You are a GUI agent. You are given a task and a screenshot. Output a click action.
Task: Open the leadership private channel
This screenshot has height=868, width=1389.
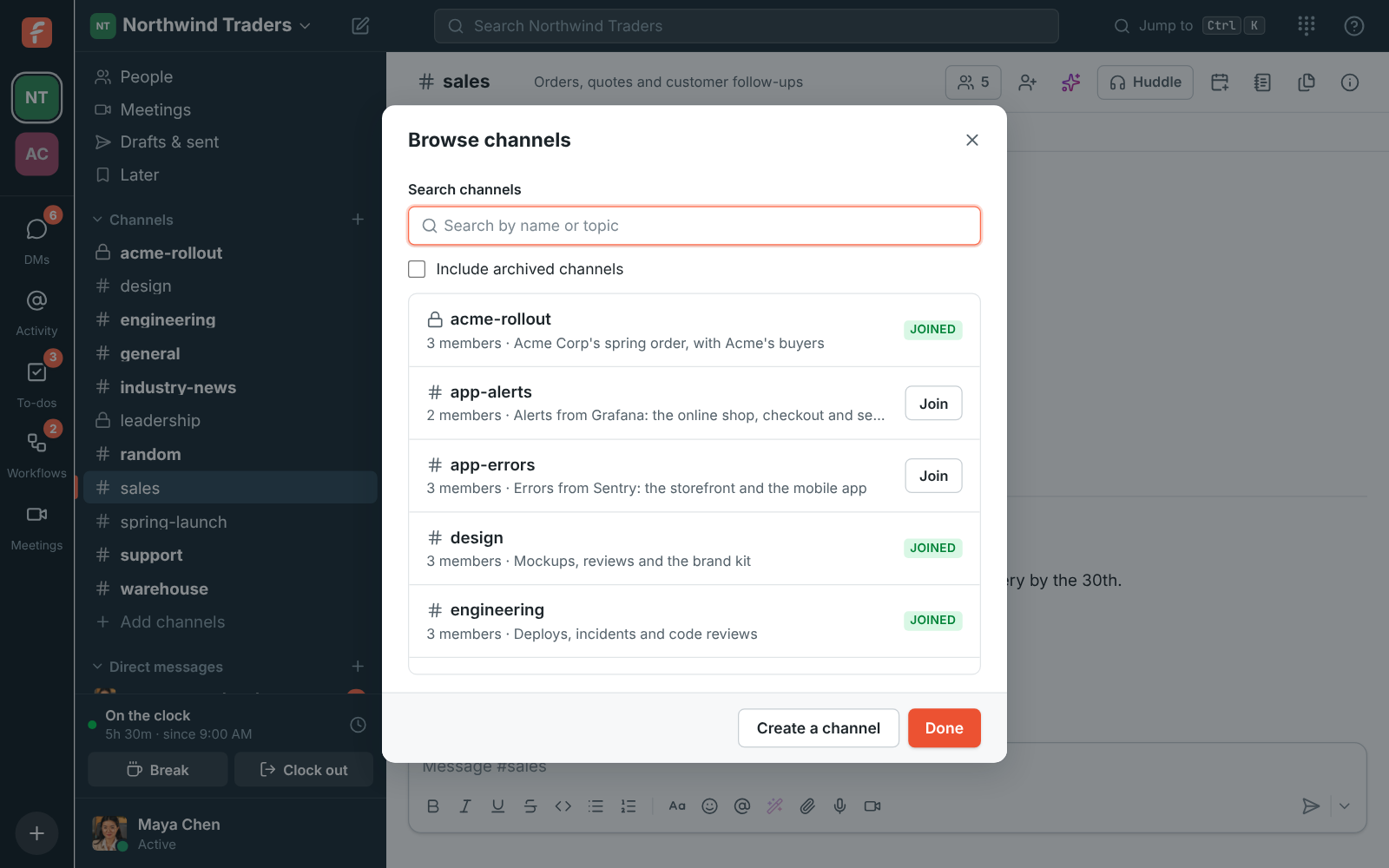tap(230, 421)
